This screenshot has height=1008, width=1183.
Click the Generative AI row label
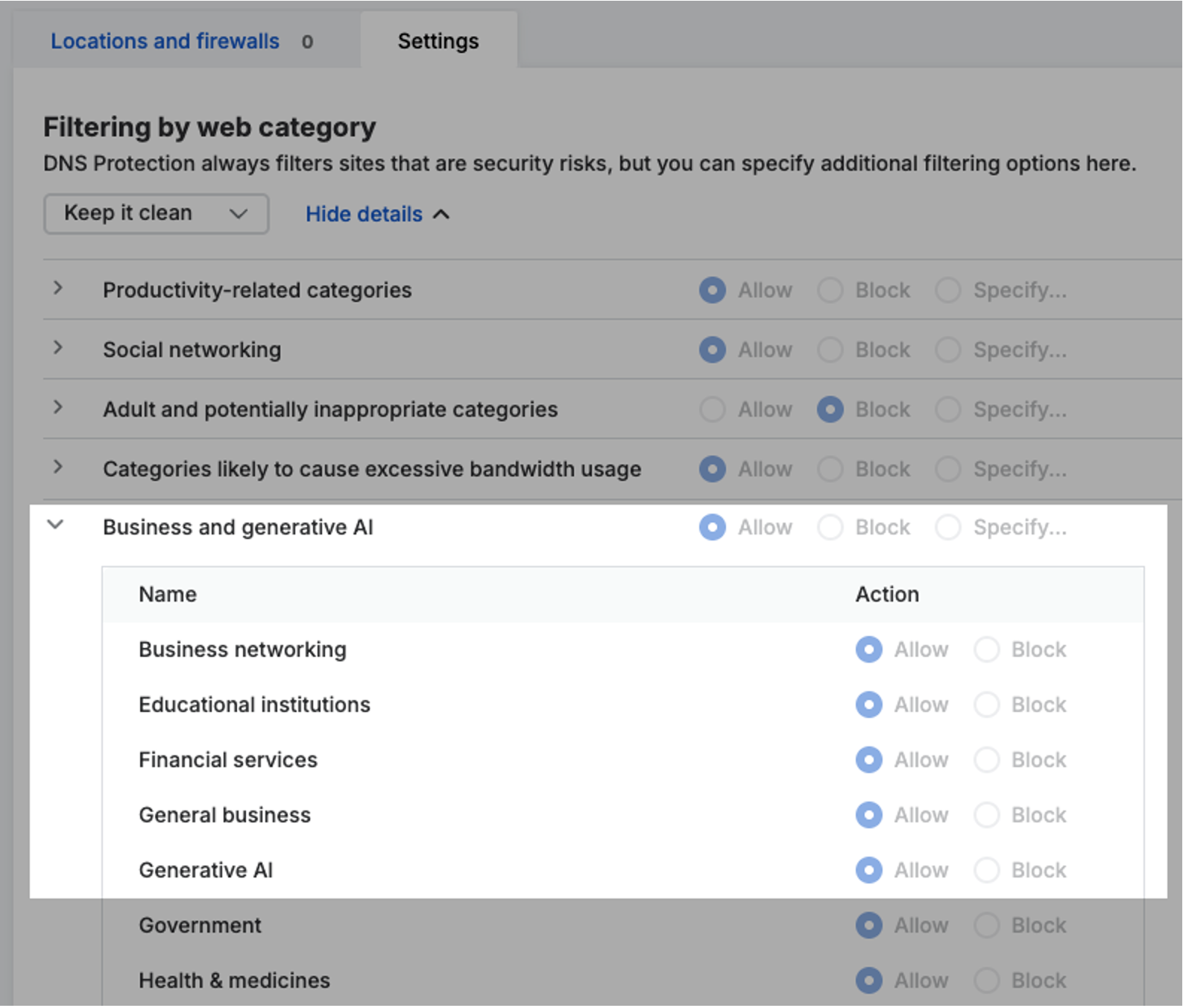206,870
